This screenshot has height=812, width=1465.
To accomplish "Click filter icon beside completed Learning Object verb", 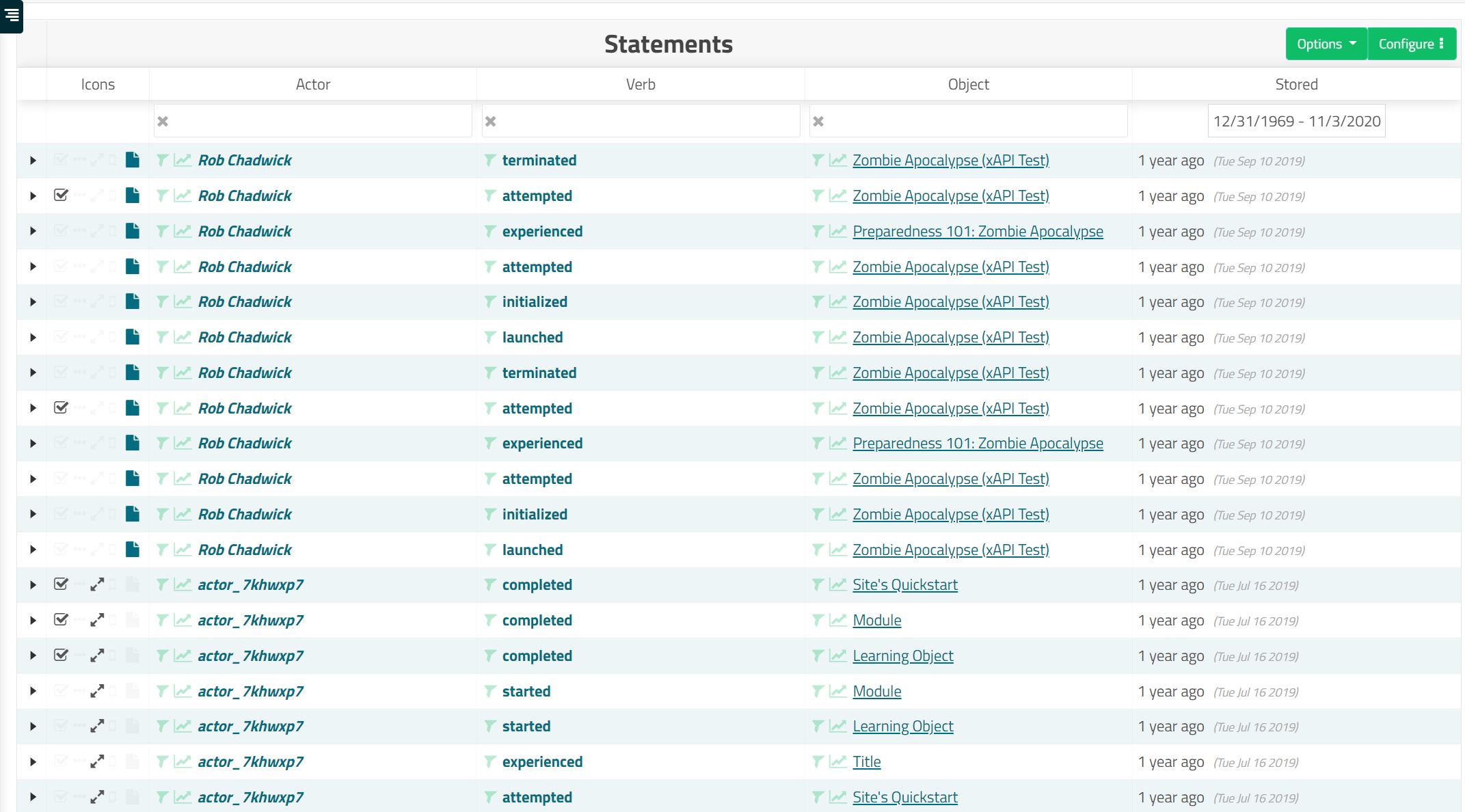I will coord(489,655).
